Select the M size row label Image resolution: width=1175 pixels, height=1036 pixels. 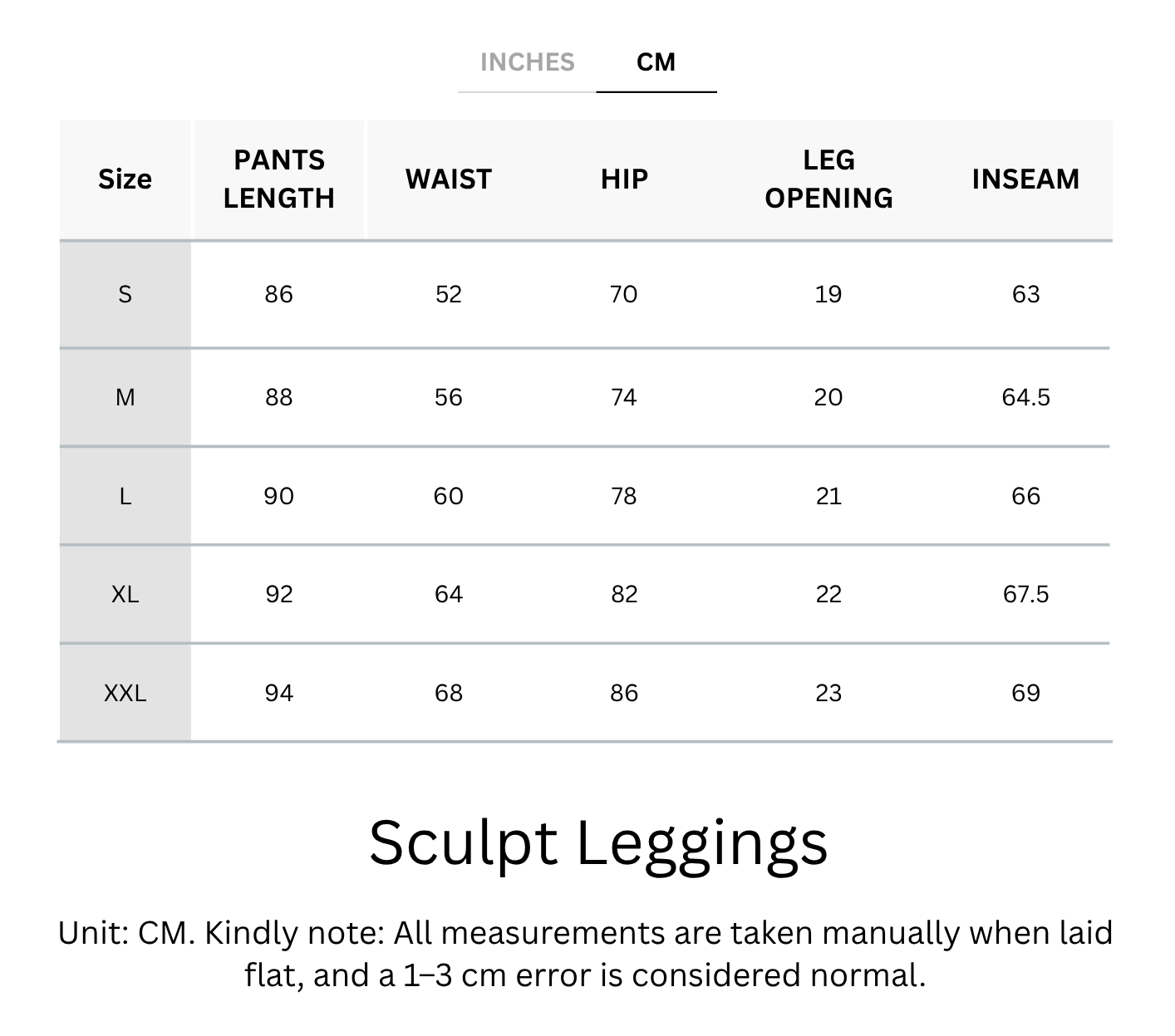[125, 397]
